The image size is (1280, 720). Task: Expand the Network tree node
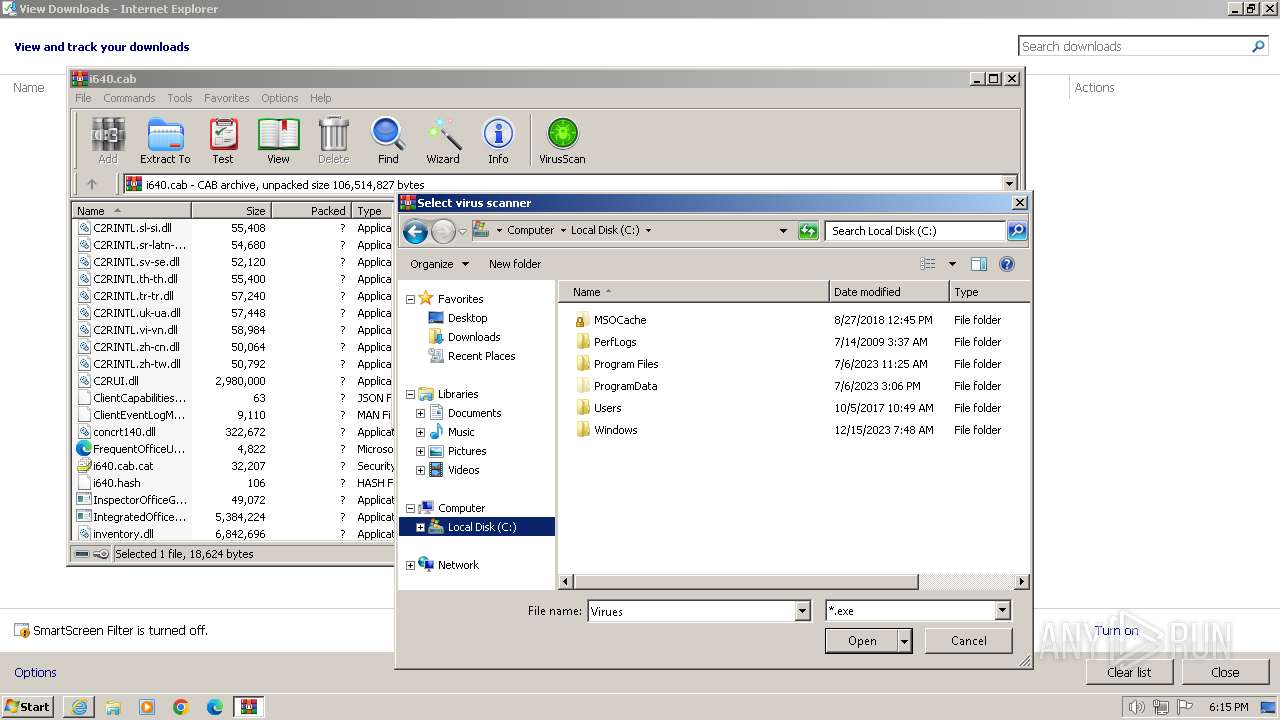click(410, 565)
